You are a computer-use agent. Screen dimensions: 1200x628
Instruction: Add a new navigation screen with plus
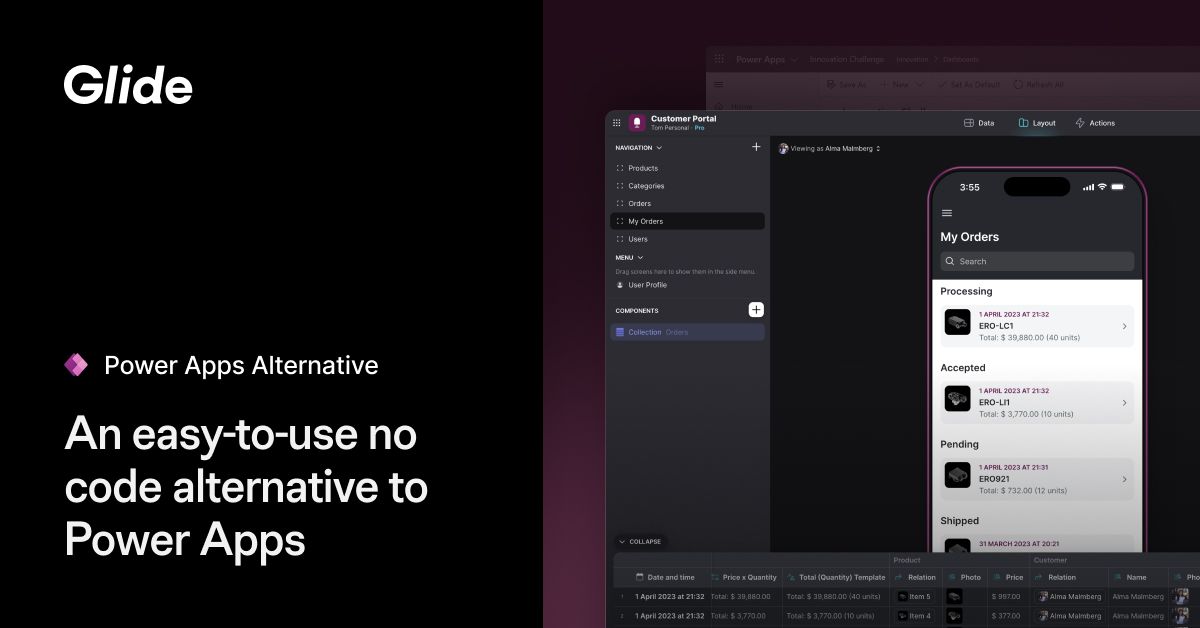click(x=756, y=147)
